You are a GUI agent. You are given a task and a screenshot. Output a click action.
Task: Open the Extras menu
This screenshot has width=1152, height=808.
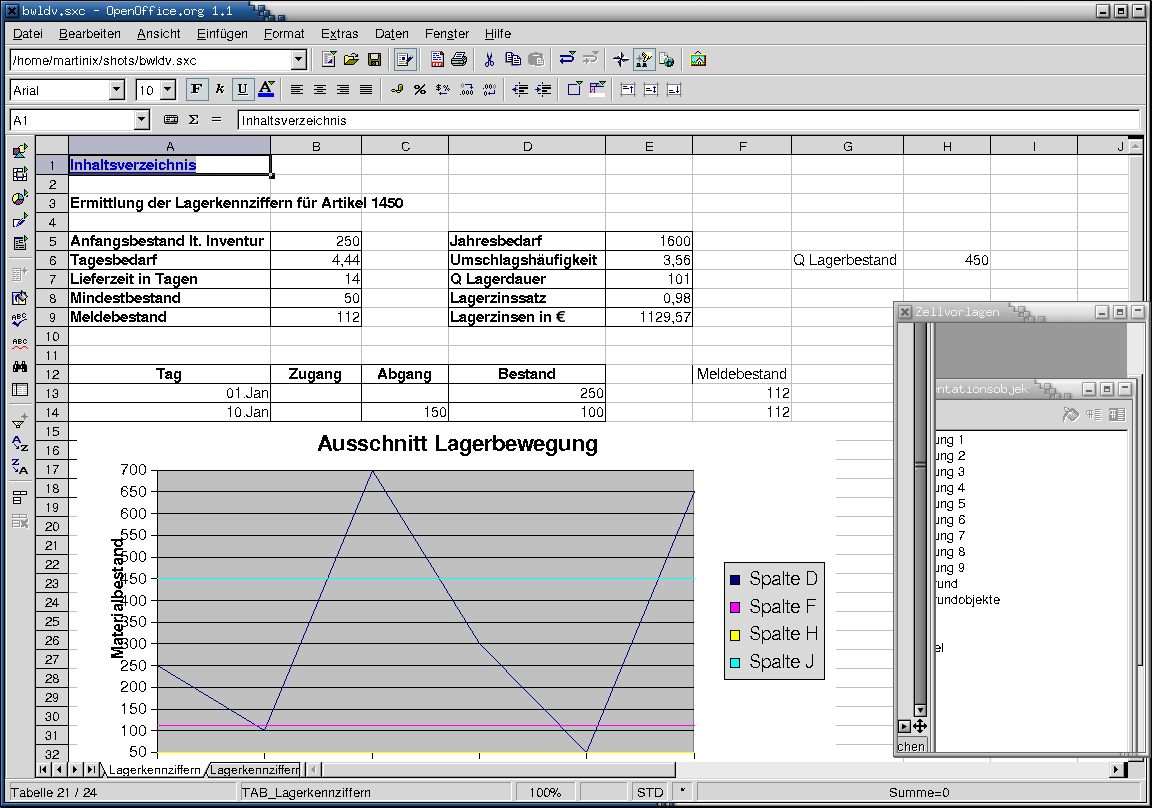[339, 34]
